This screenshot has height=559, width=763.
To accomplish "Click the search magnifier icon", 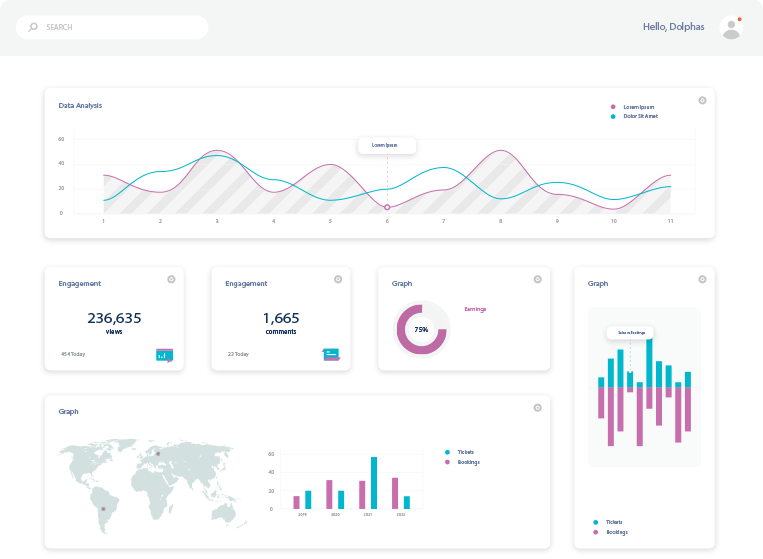I will pyautogui.click(x=33, y=27).
